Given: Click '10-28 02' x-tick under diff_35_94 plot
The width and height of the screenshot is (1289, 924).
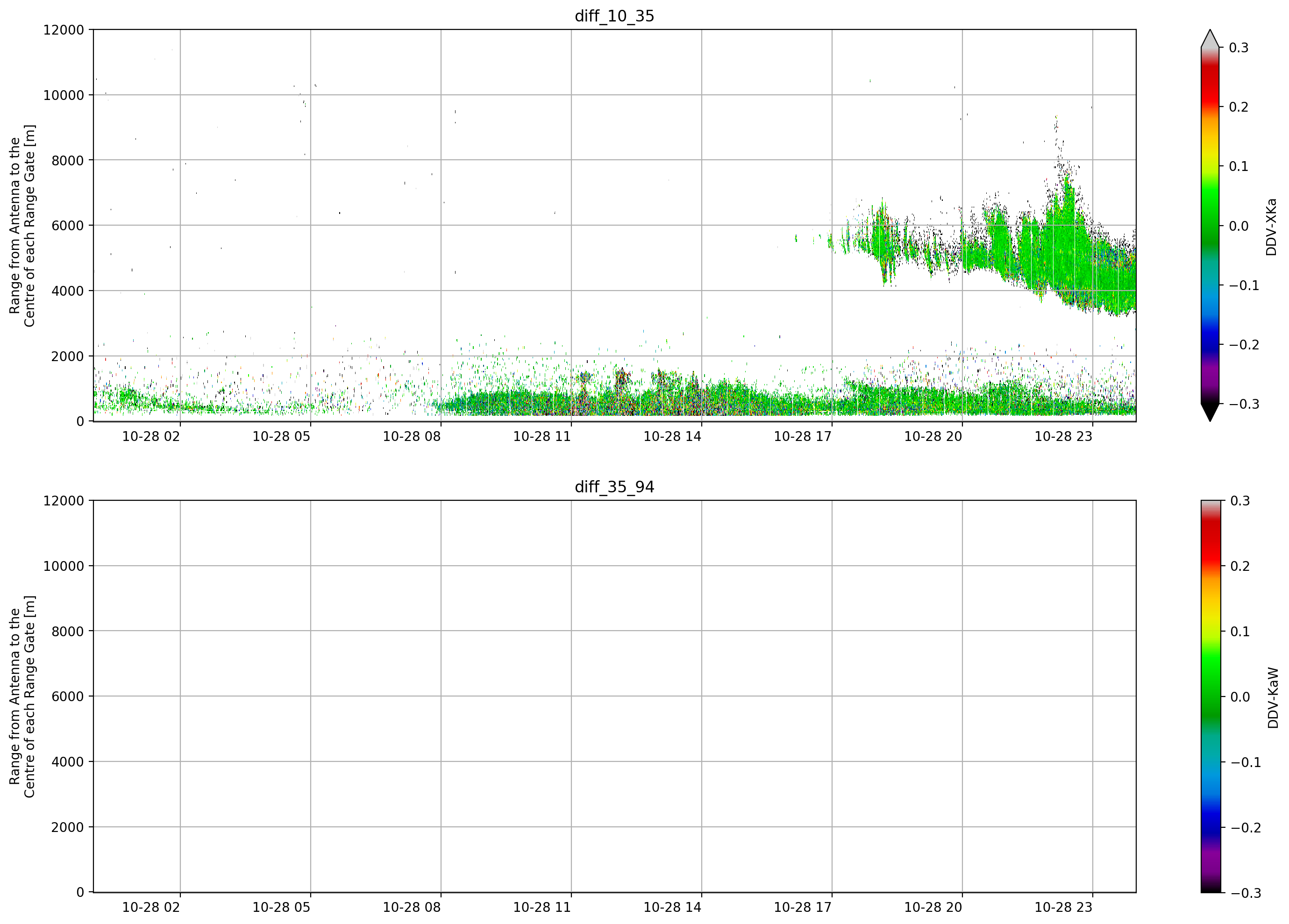Looking at the screenshot, I should point(151,908).
